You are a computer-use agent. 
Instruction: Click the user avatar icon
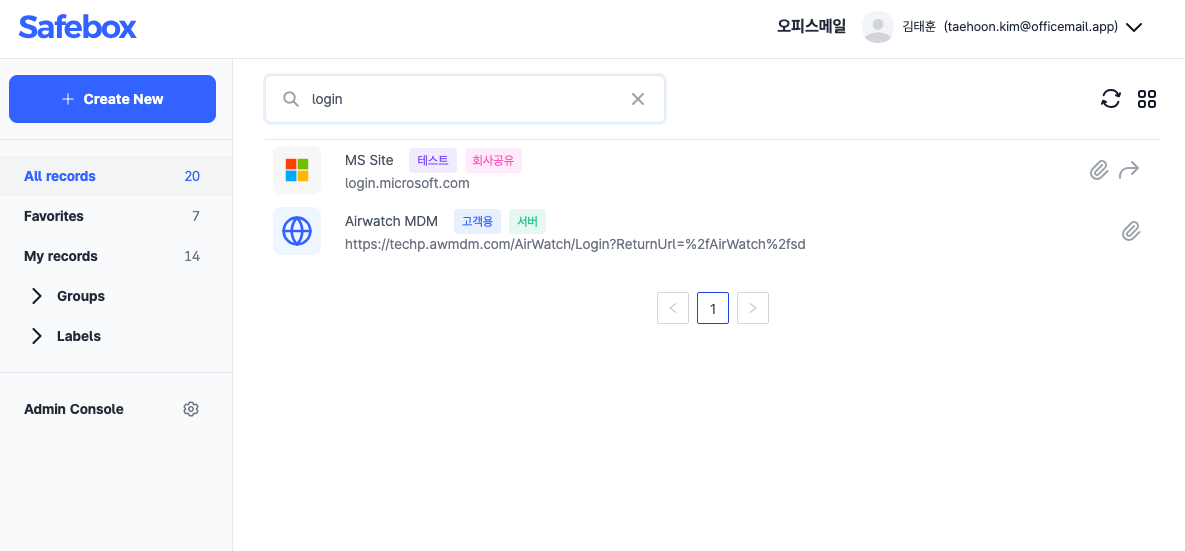(877, 27)
